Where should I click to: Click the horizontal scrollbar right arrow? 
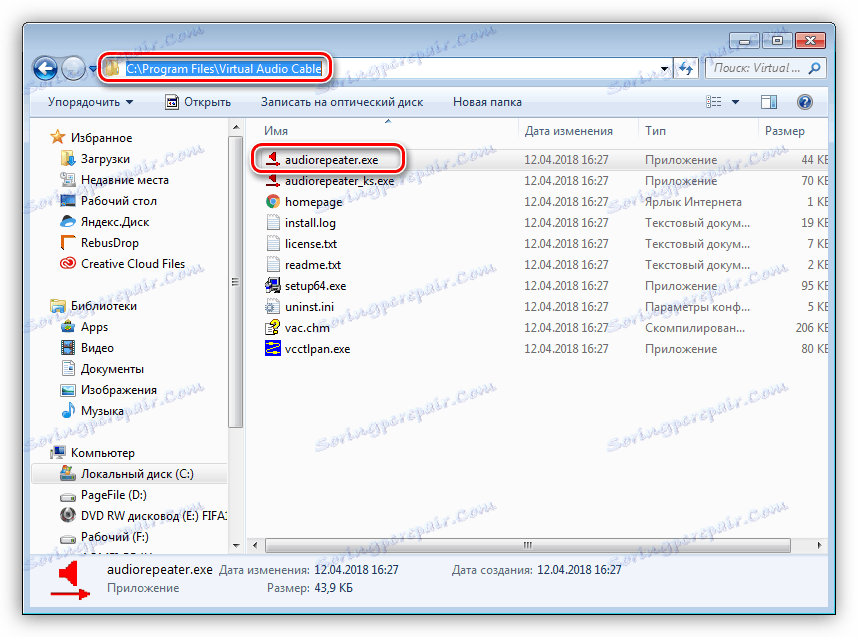coord(819,545)
